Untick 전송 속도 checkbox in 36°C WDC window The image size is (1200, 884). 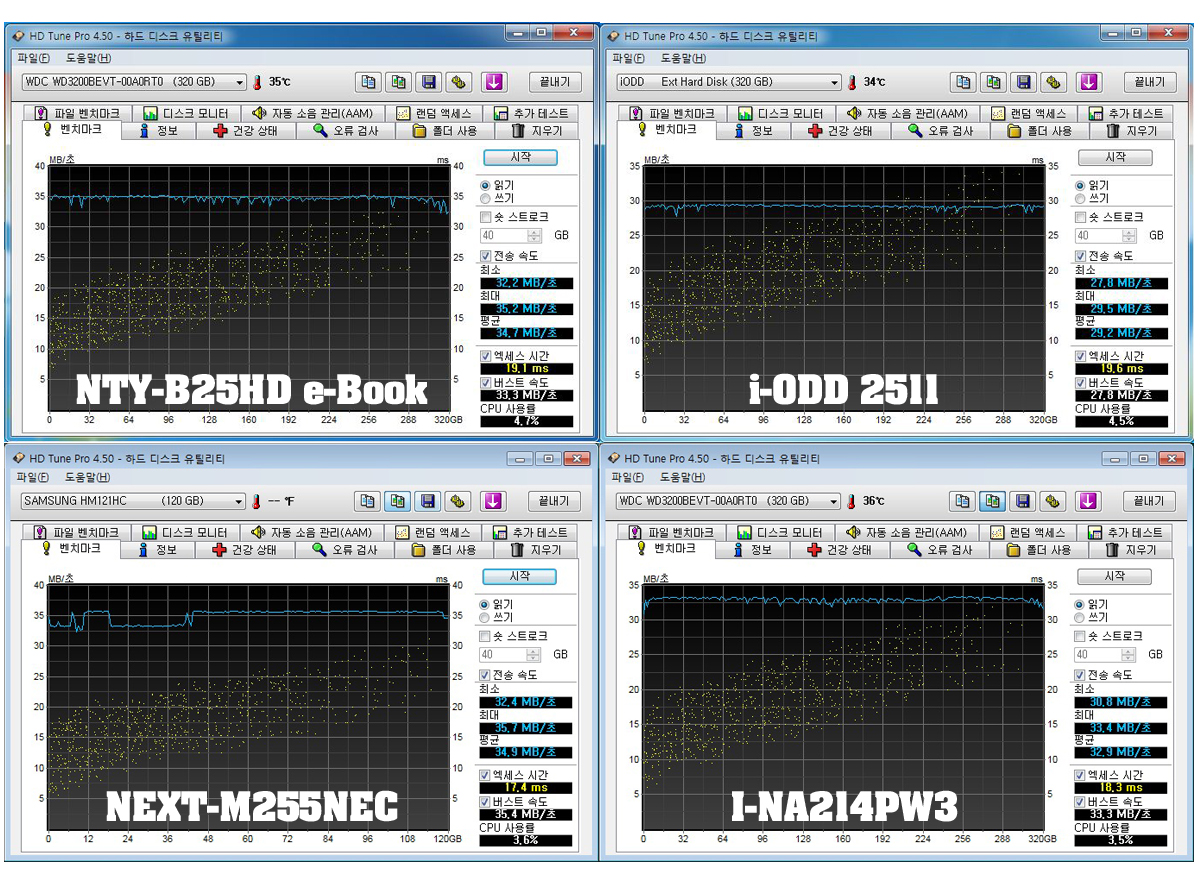1080,675
